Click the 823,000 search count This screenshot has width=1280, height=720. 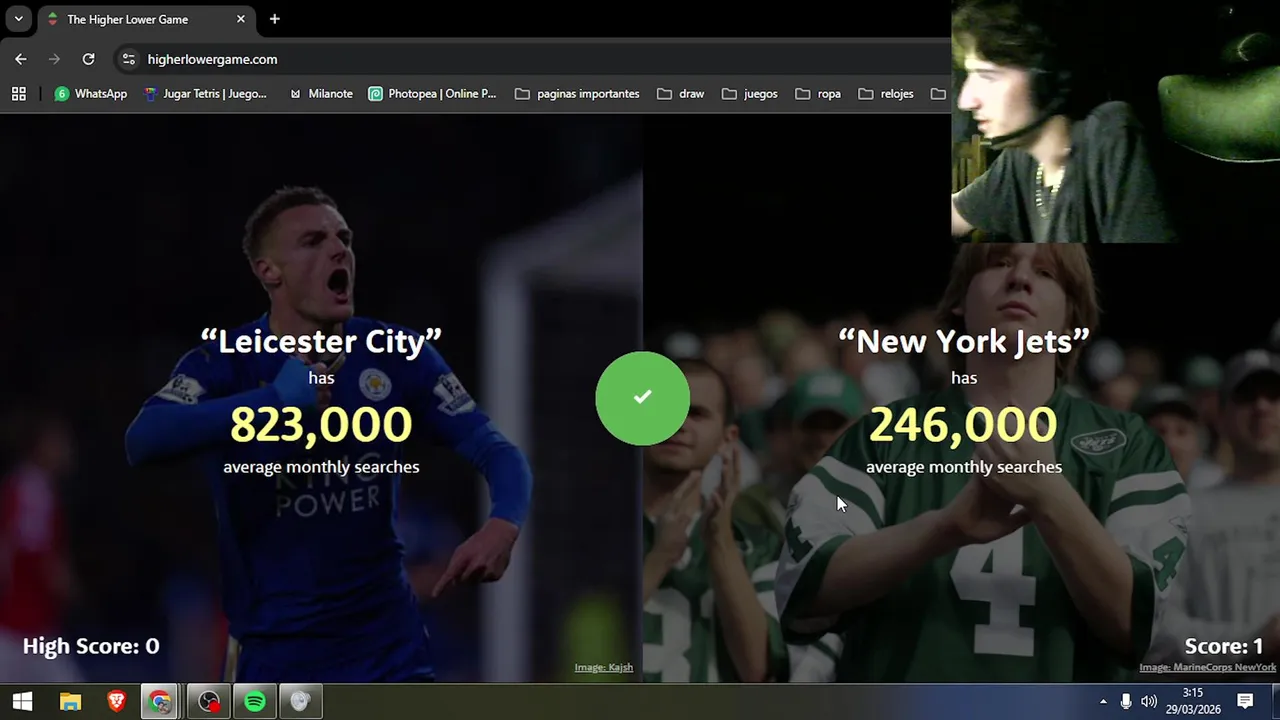click(321, 425)
